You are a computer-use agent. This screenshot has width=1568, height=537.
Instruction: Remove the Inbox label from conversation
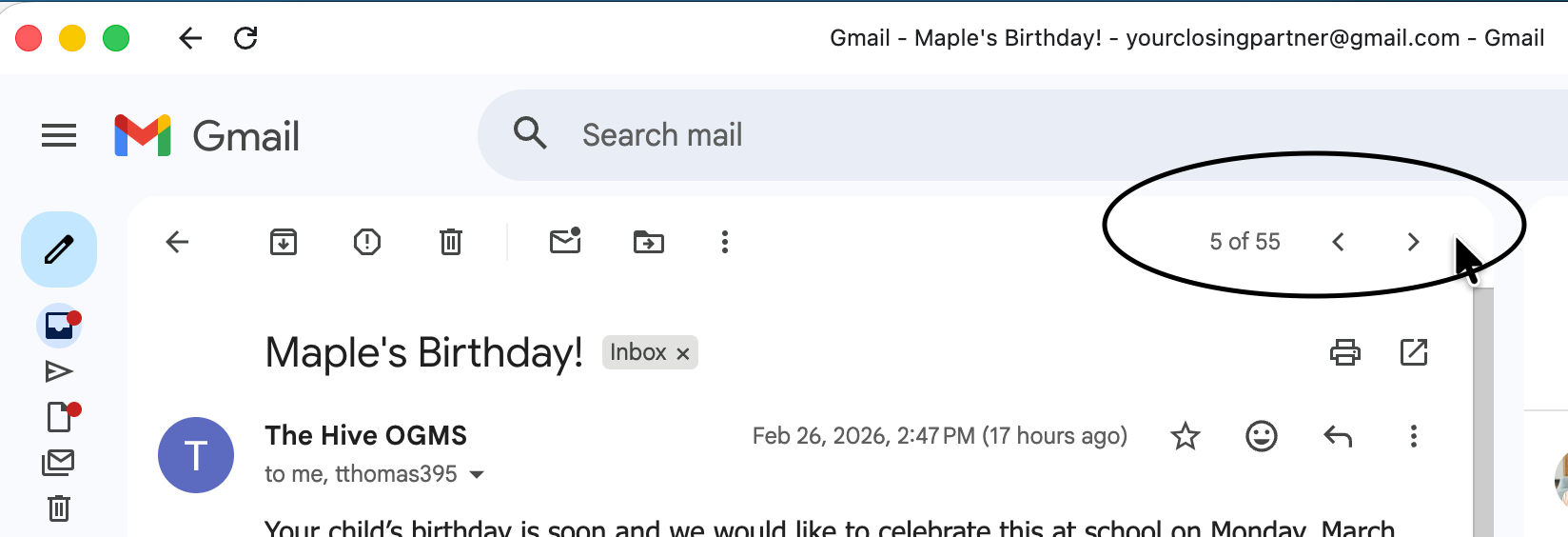click(x=682, y=353)
